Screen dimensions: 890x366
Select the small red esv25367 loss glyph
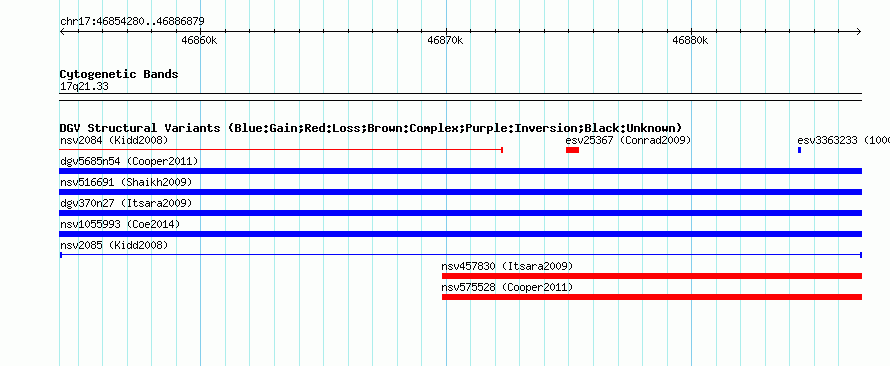tap(572, 150)
